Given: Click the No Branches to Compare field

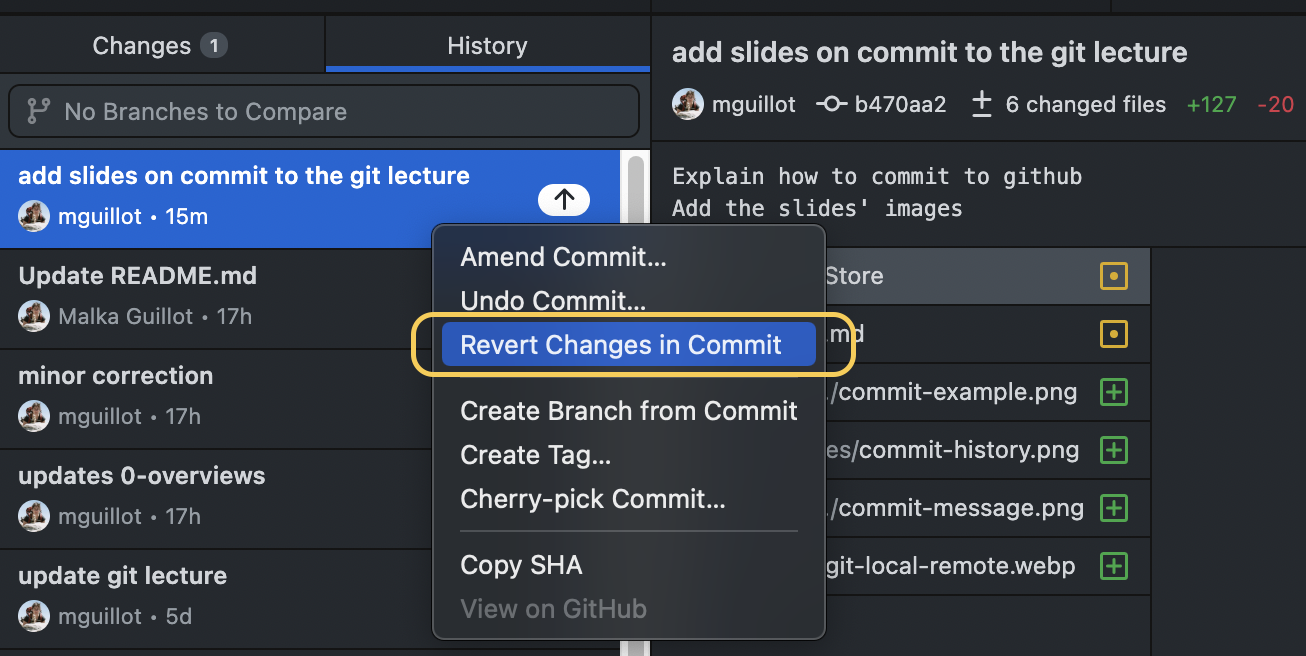Looking at the screenshot, I should (323, 111).
